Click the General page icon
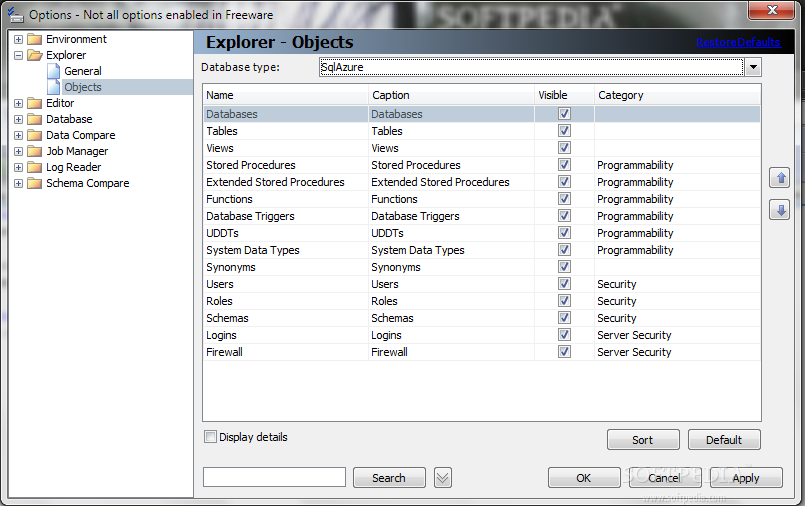Image resolution: width=805 pixels, height=506 pixels. tap(53, 71)
